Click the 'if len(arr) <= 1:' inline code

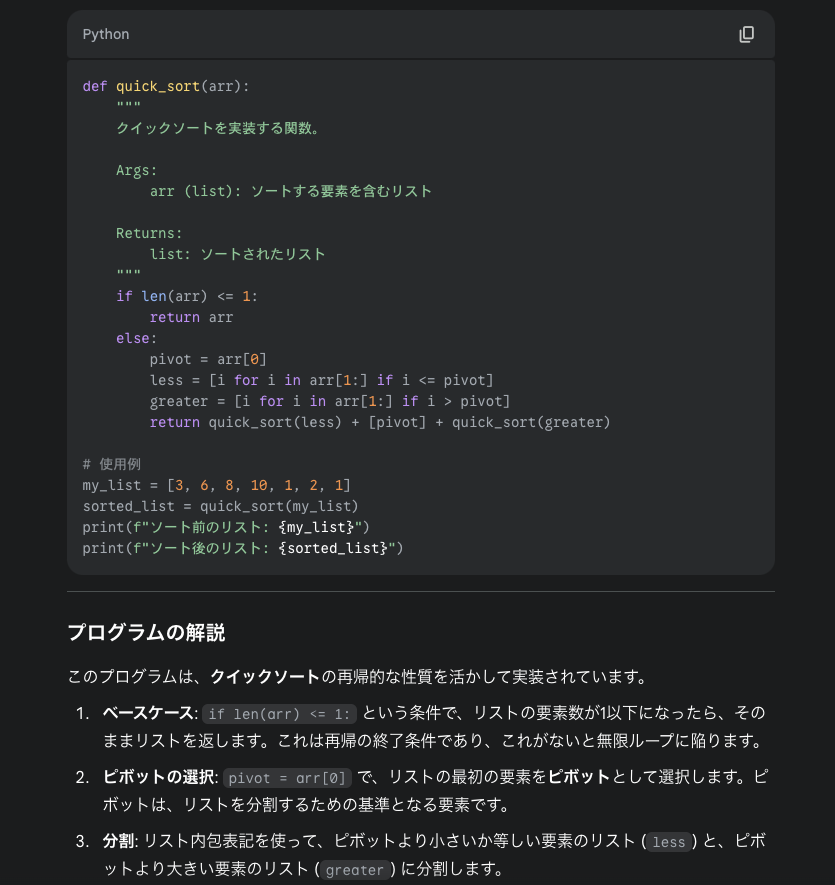point(279,714)
